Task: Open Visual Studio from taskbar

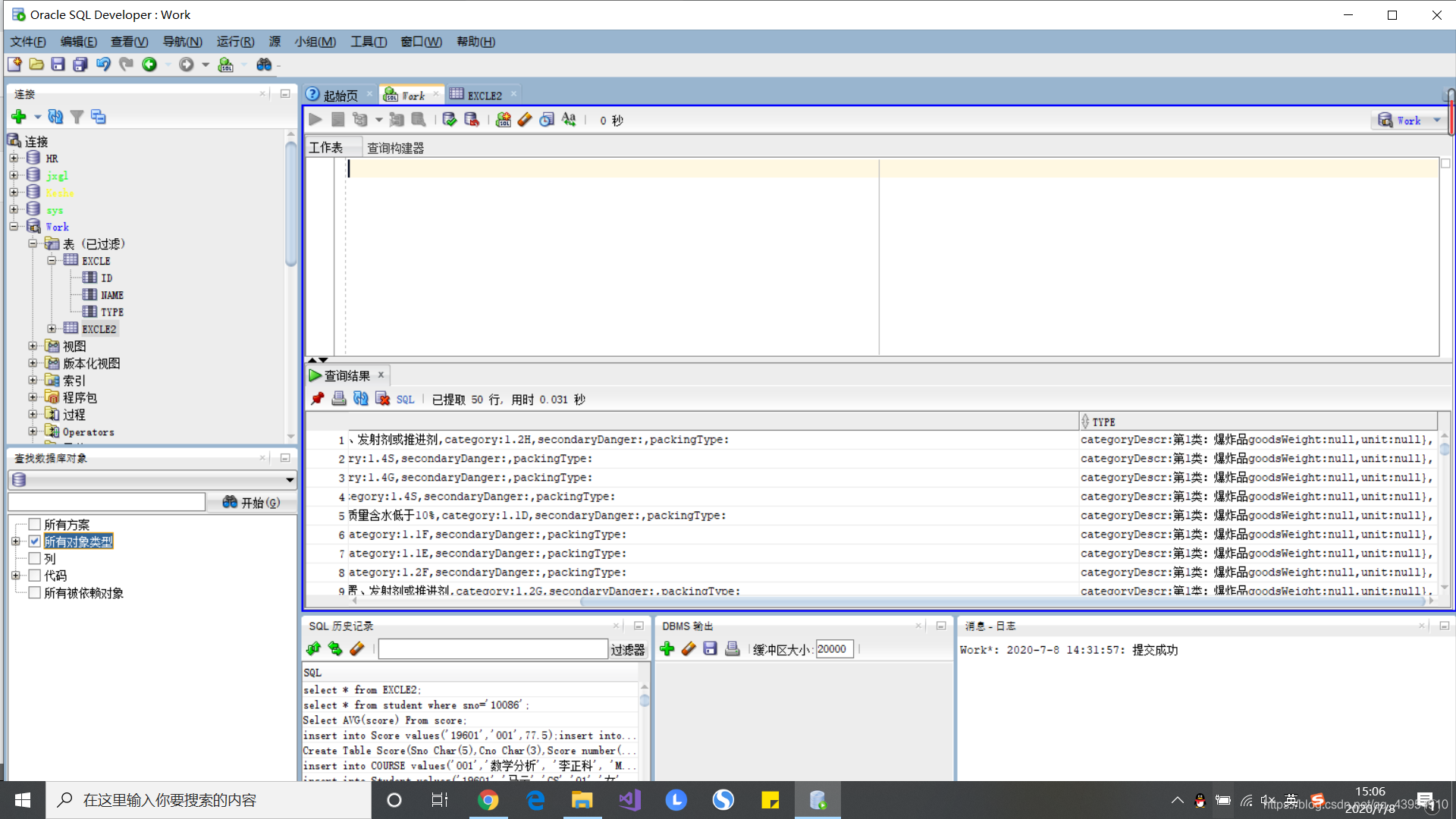Action: point(629,800)
